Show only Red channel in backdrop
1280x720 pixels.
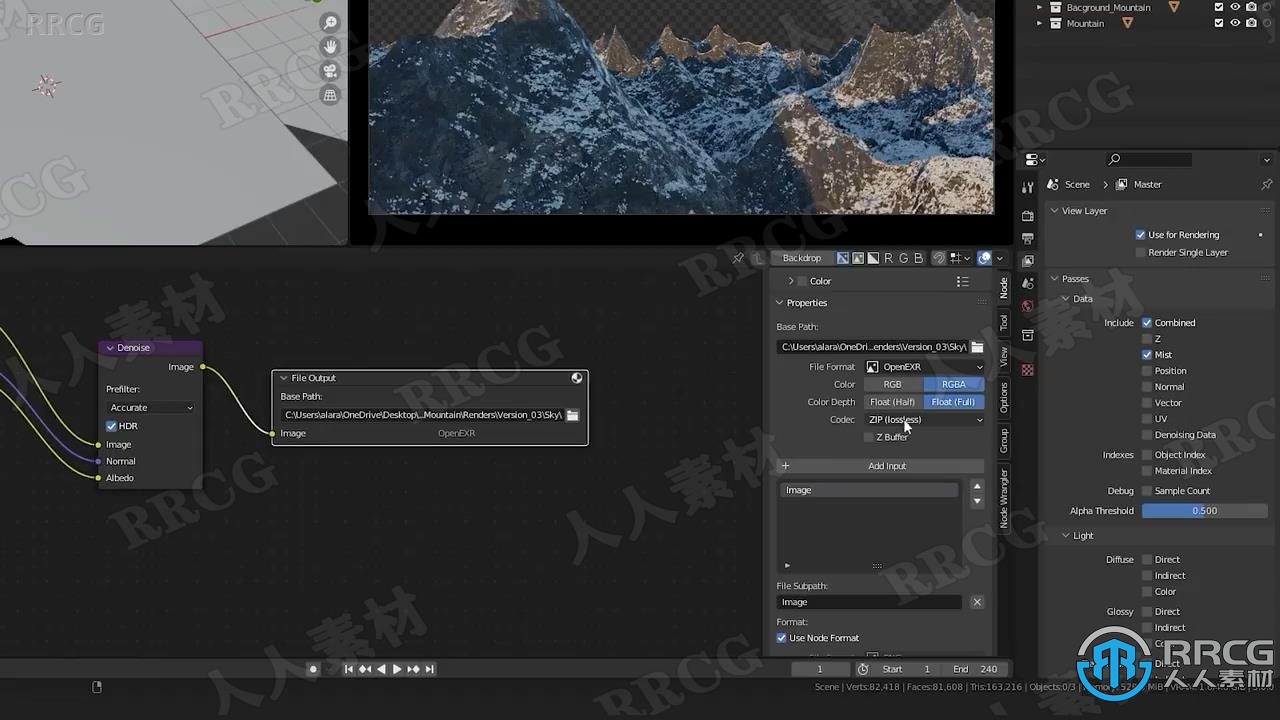pos(888,258)
